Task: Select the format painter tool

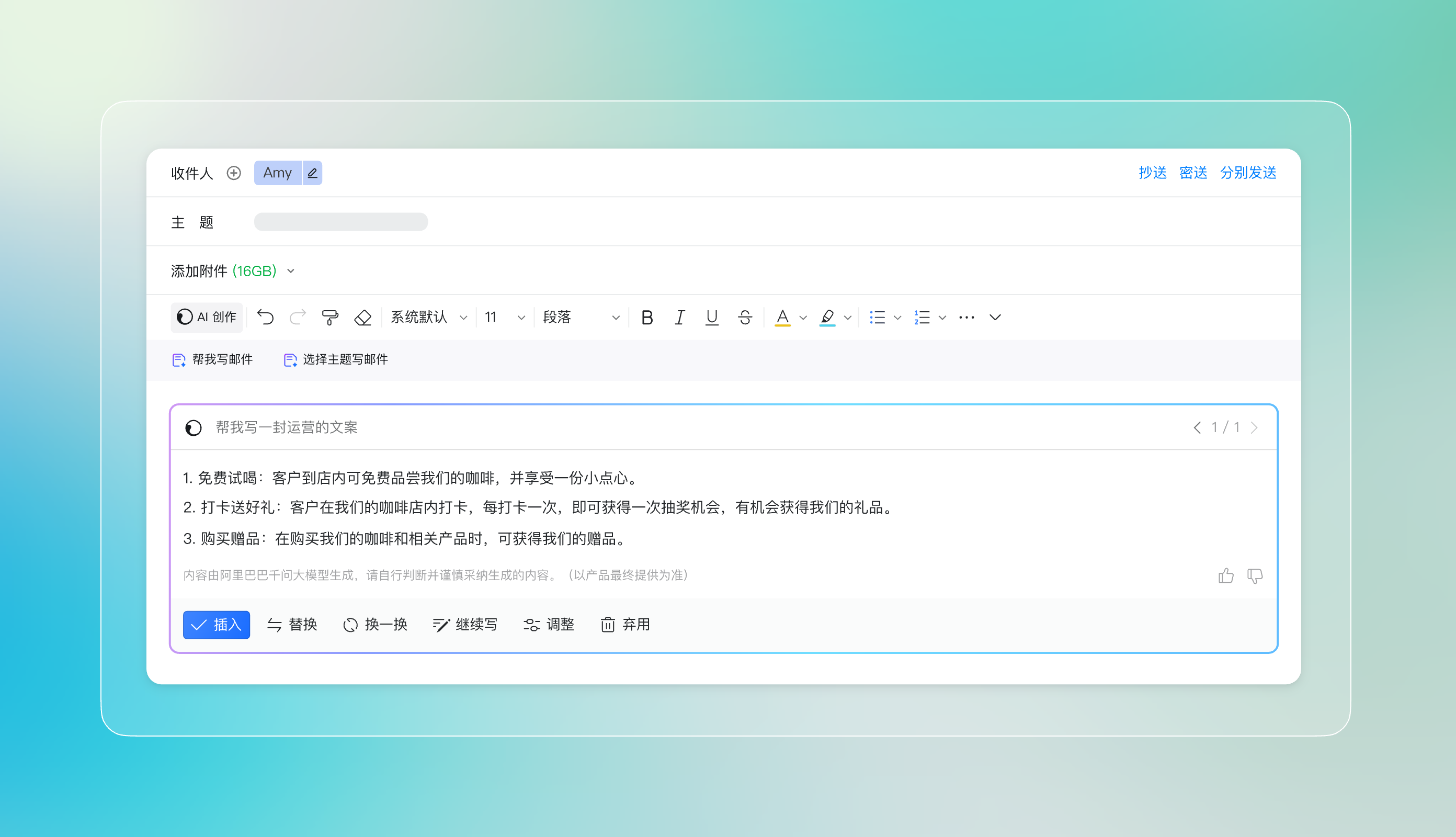Action: pos(330,318)
